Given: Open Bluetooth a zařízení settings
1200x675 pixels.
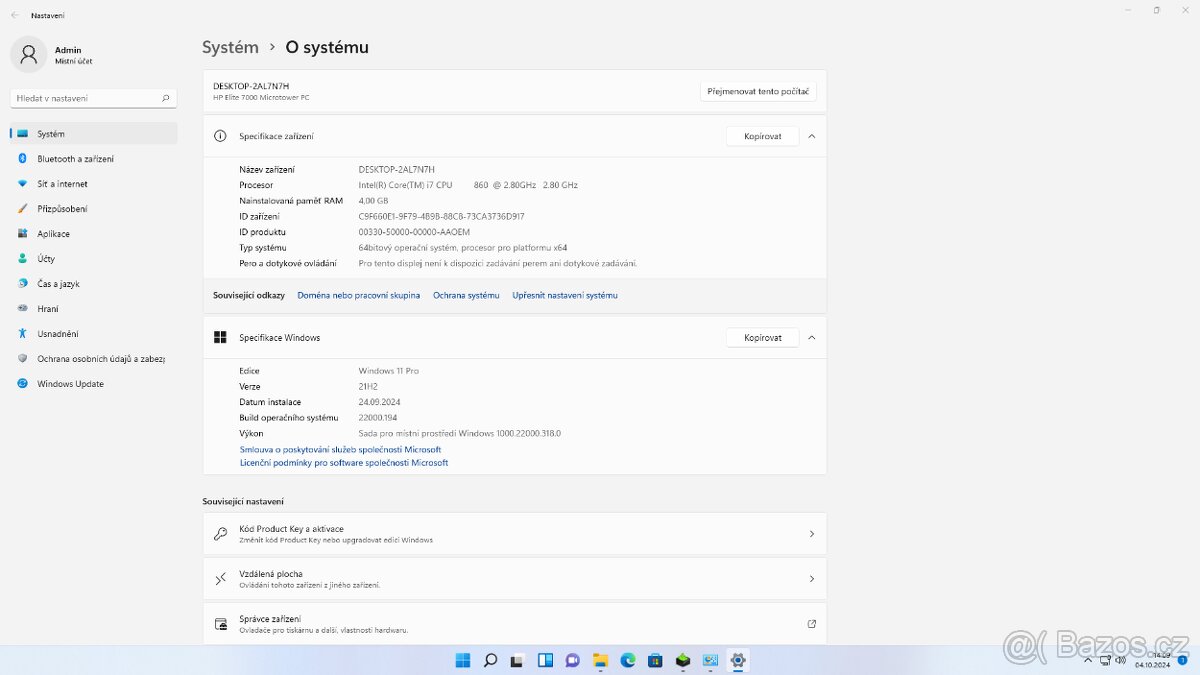Looking at the screenshot, I should [75, 159].
